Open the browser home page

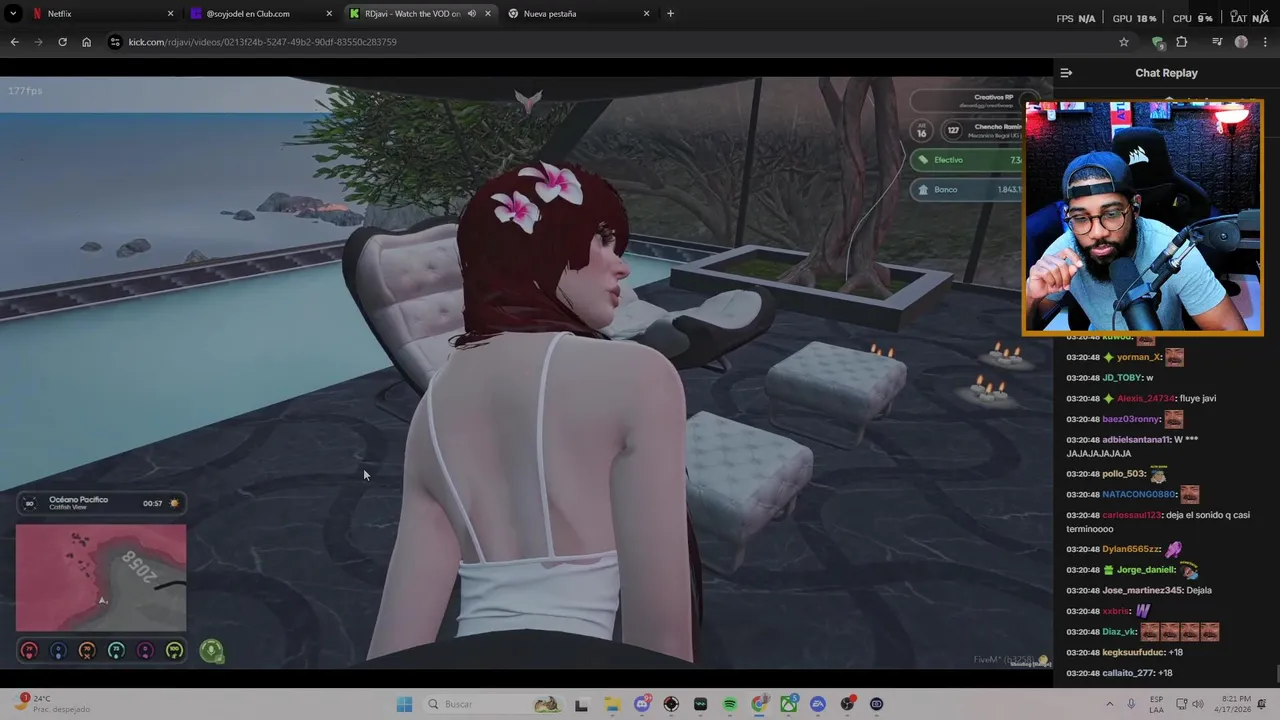pos(86,42)
